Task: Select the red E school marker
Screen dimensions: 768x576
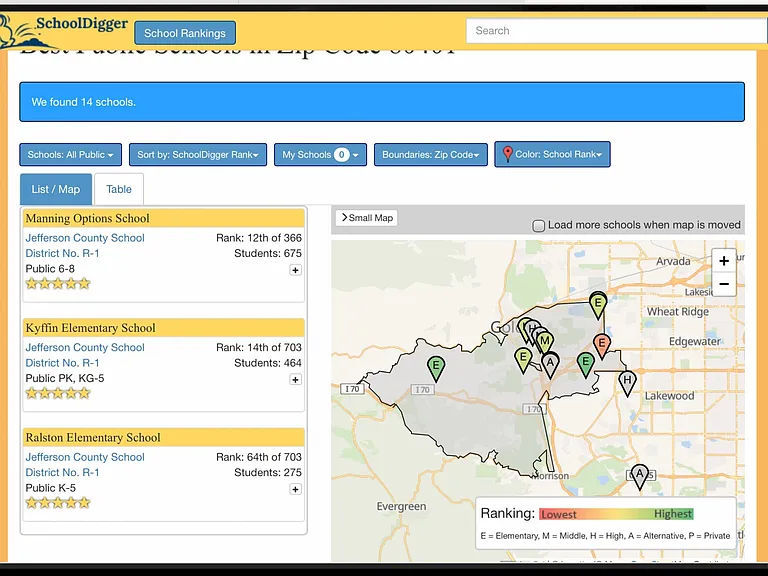Action: click(602, 346)
